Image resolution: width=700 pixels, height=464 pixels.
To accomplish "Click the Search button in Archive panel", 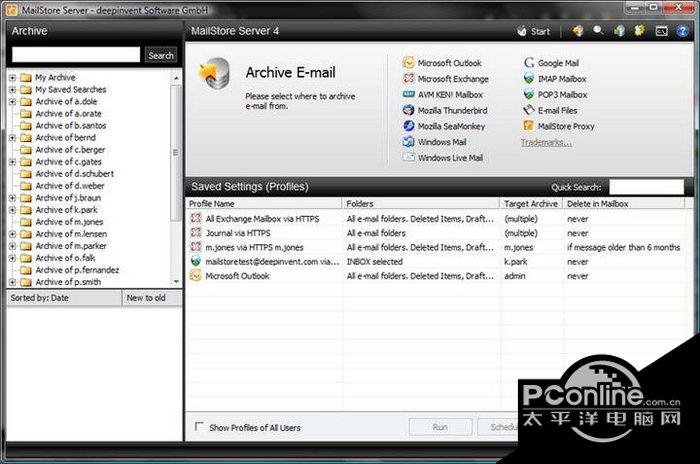I will pos(161,55).
